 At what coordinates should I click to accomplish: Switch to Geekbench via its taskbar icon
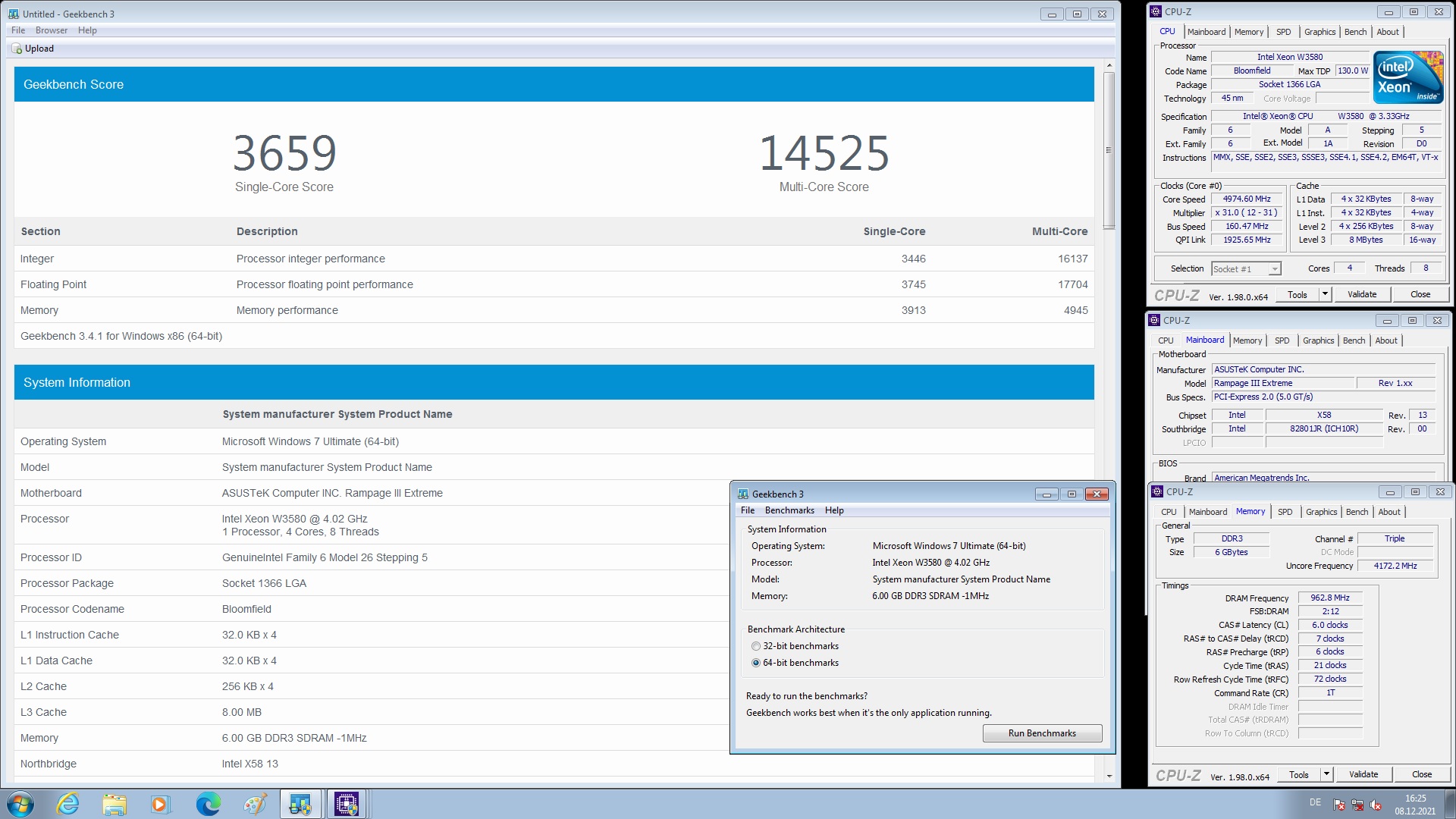[x=300, y=804]
